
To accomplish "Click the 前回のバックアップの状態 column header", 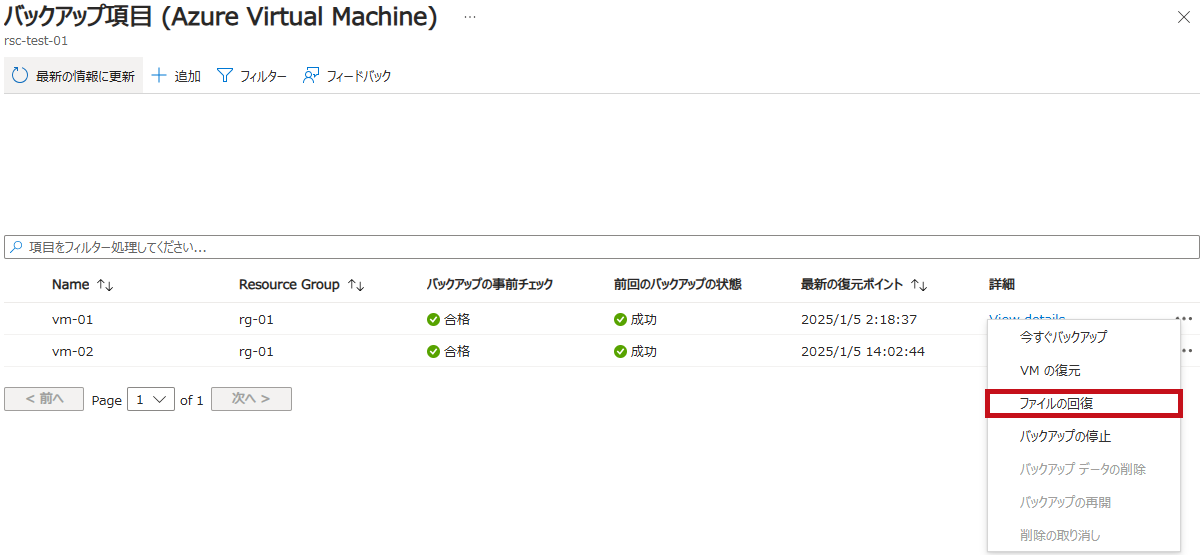I will point(678,285).
